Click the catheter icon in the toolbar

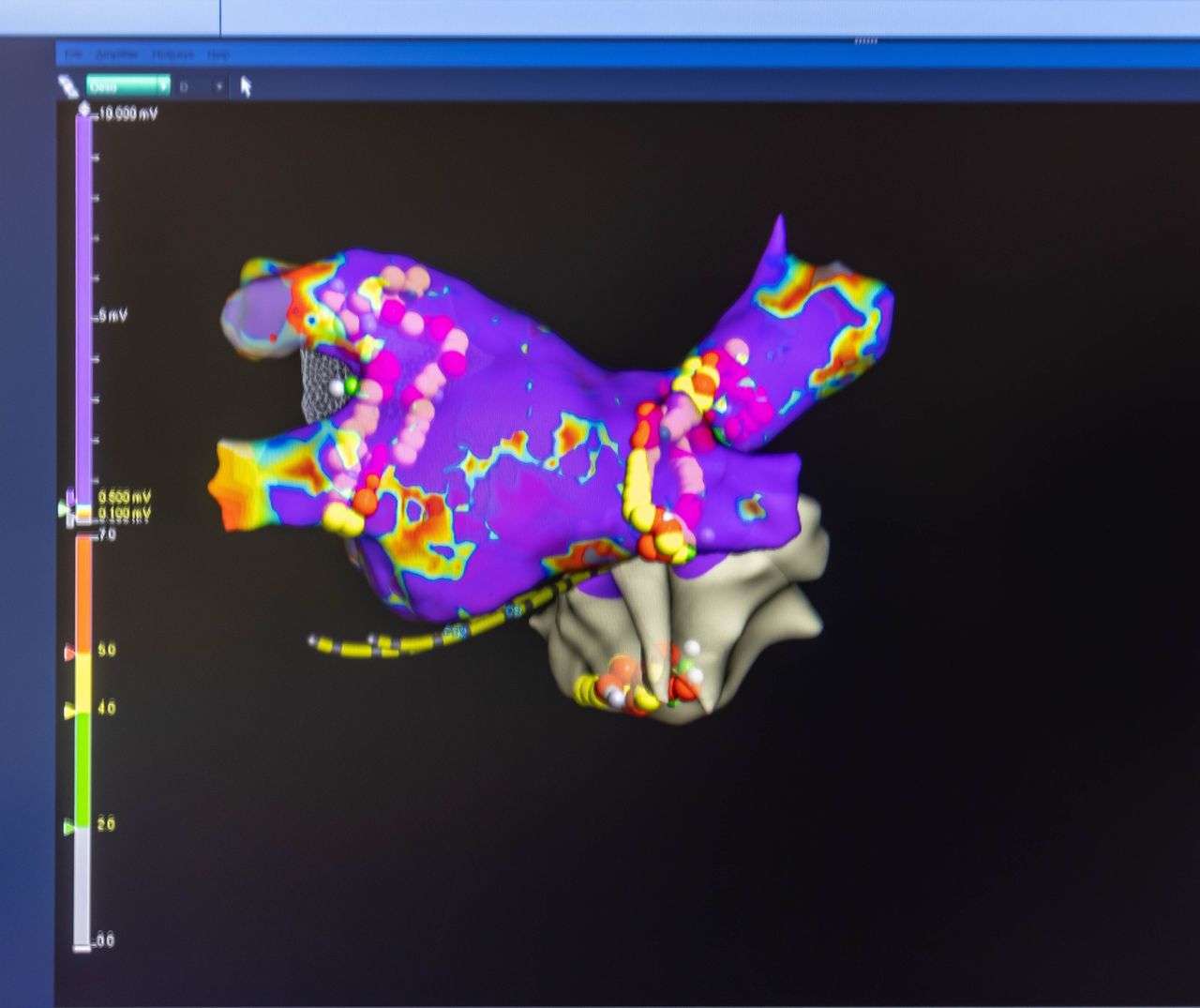click(68, 86)
